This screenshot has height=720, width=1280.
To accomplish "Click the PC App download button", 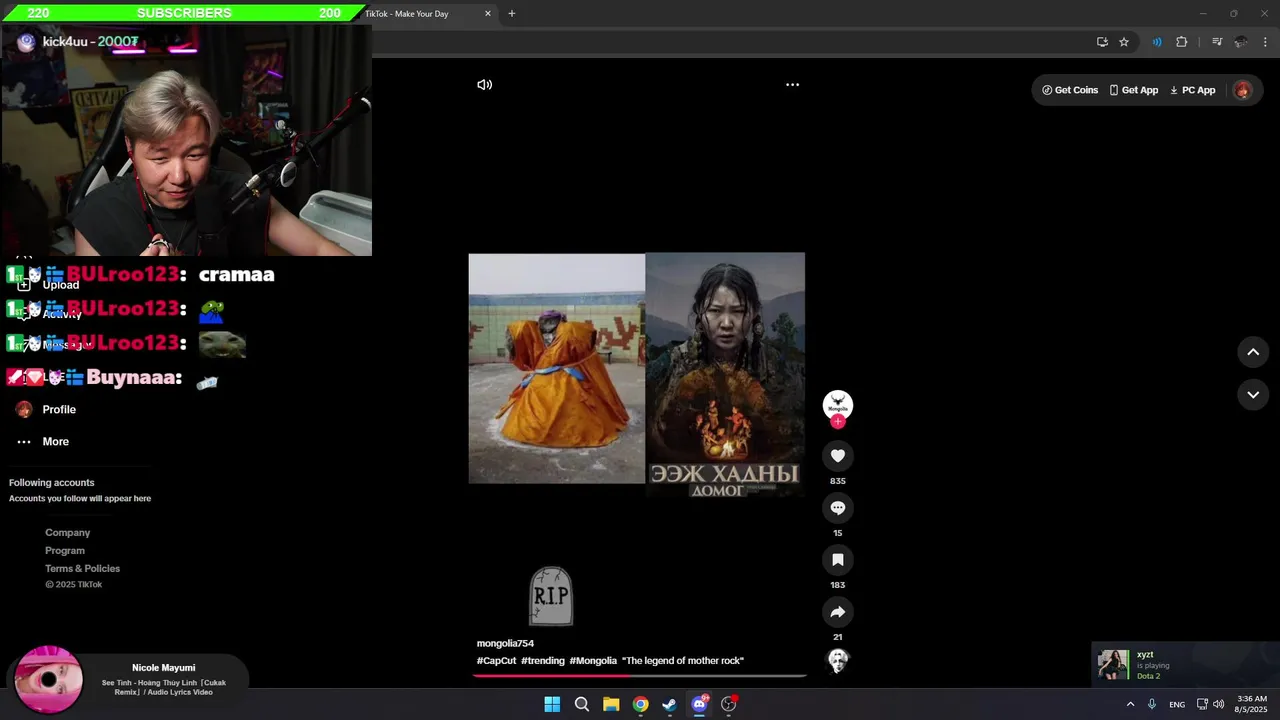I will [x=1192, y=90].
